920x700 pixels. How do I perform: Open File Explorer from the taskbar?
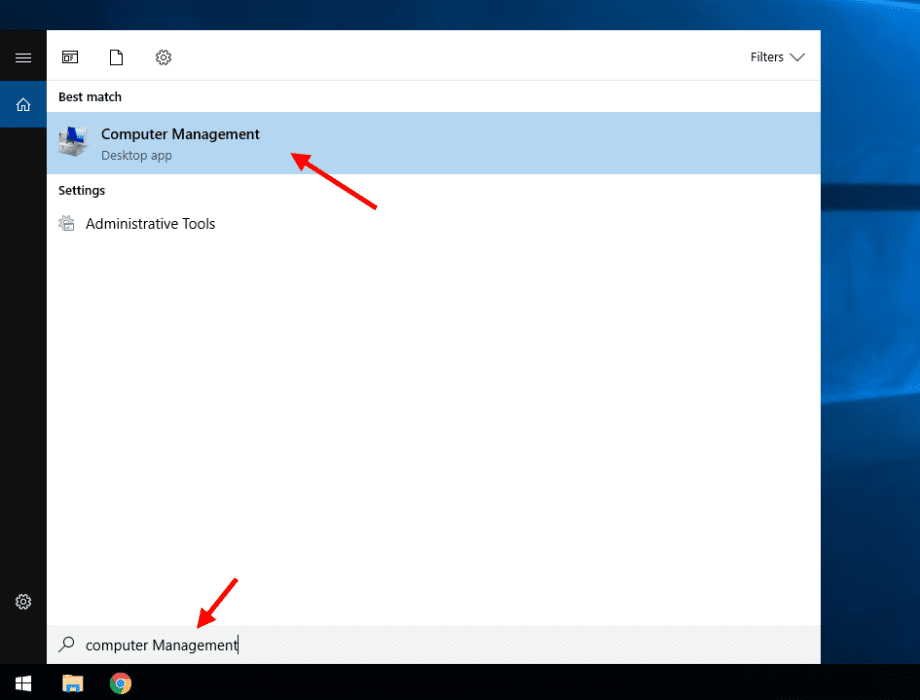[72, 683]
